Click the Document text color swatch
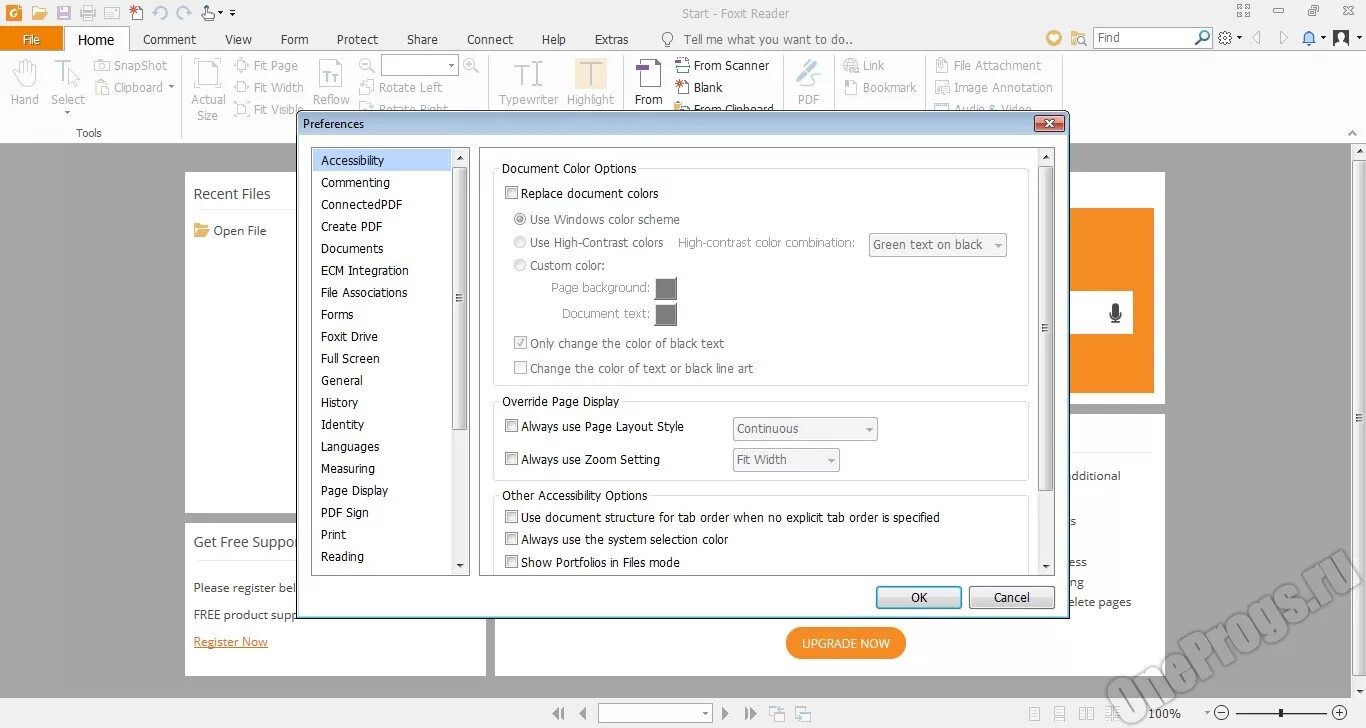This screenshot has width=1366, height=728. point(665,314)
